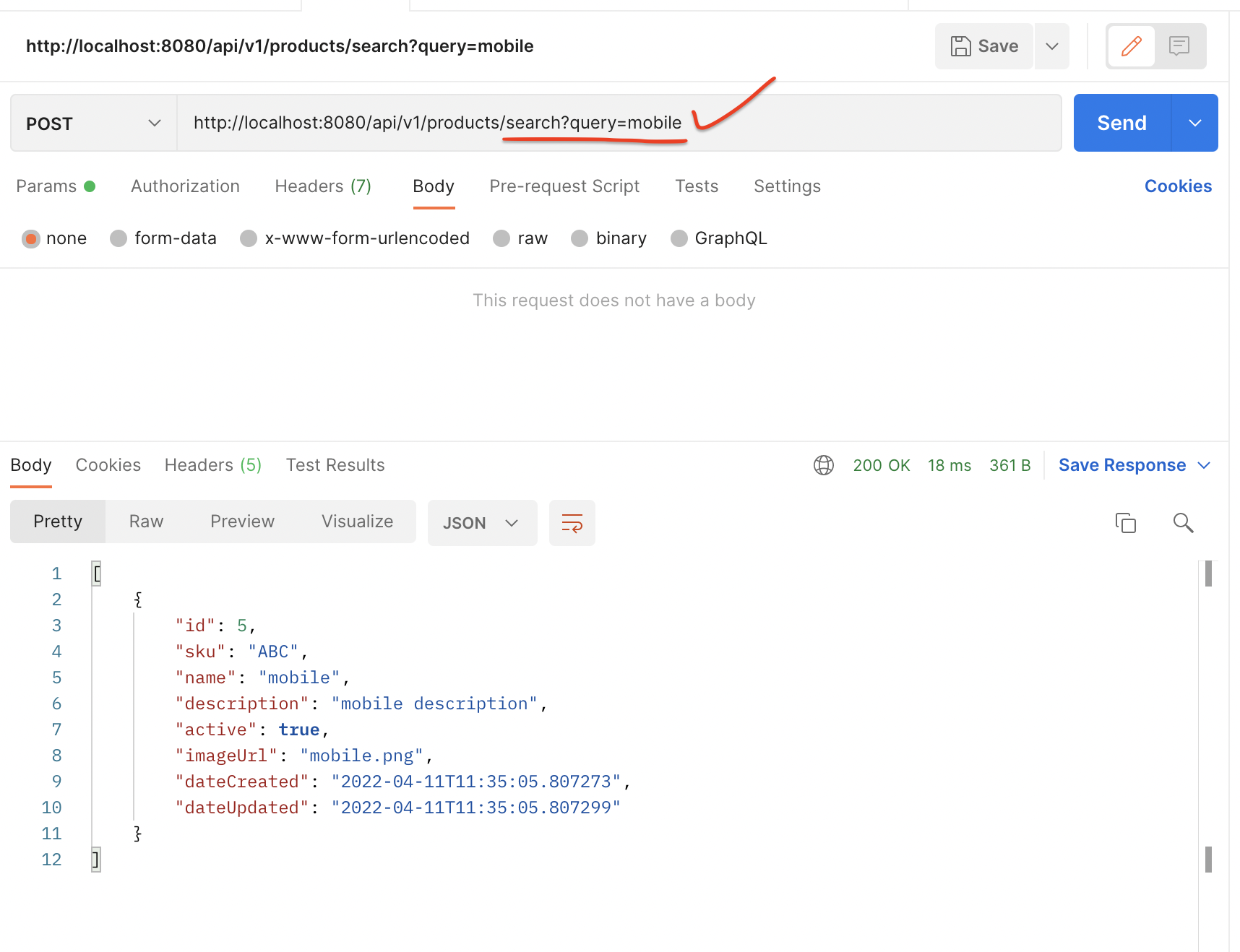Click the Save button with disk icon

coord(983,46)
